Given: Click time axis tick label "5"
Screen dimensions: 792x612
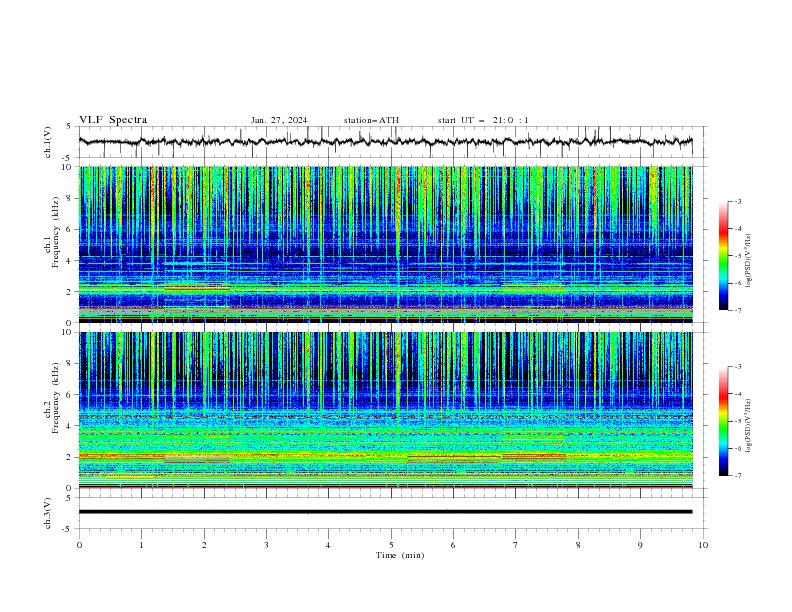Looking at the screenshot, I should pyautogui.click(x=391, y=545).
